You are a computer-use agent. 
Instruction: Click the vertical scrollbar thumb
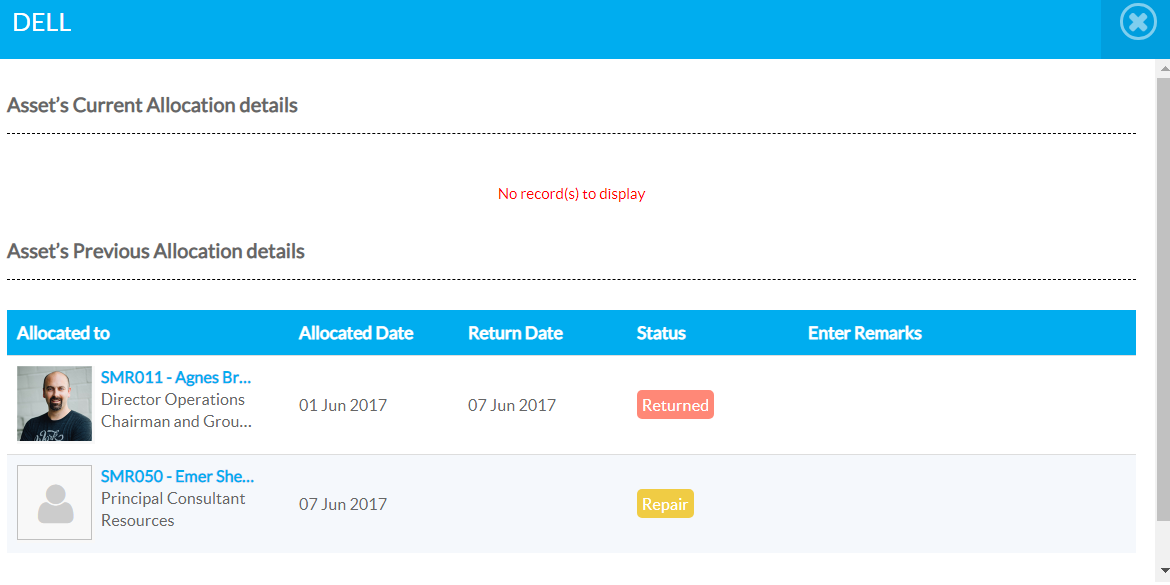1163,298
